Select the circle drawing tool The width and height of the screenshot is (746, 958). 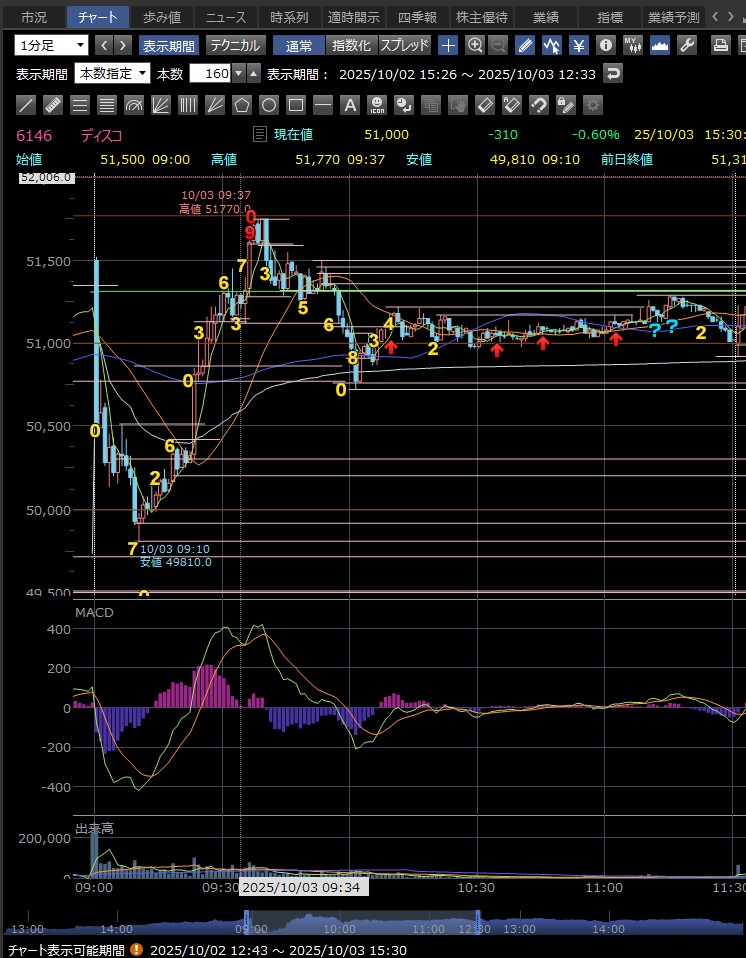(x=269, y=105)
